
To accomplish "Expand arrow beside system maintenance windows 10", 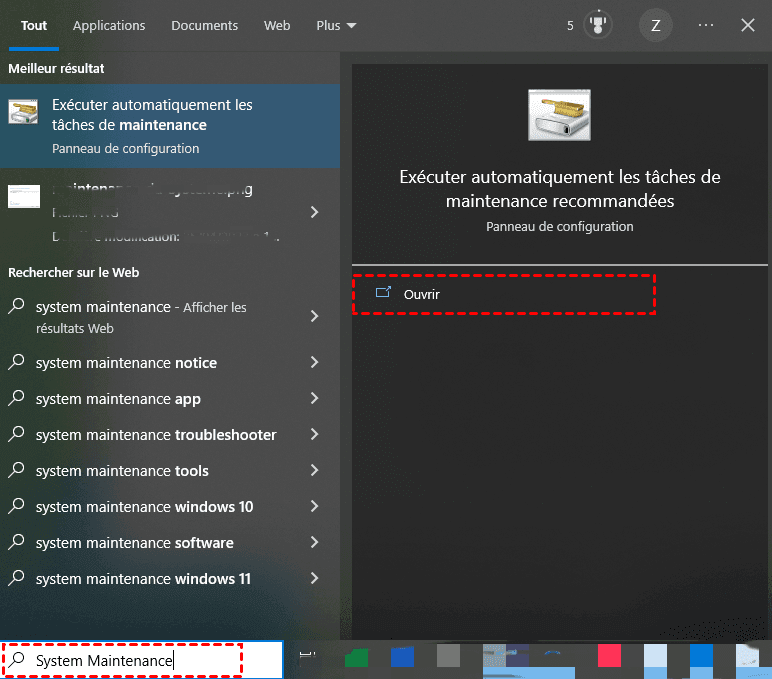I will (x=314, y=506).
